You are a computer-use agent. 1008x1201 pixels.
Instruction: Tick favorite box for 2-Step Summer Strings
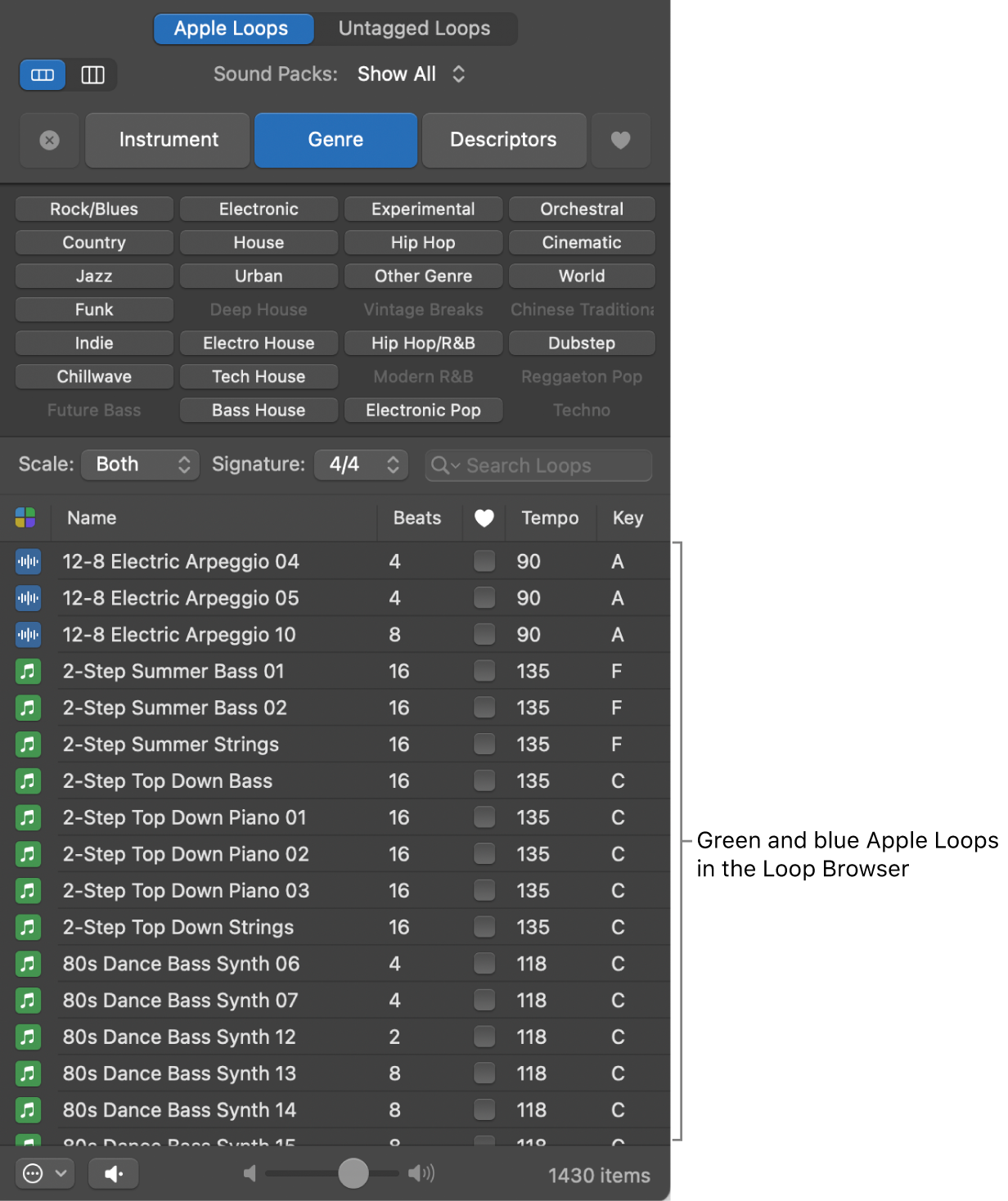pos(484,744)
